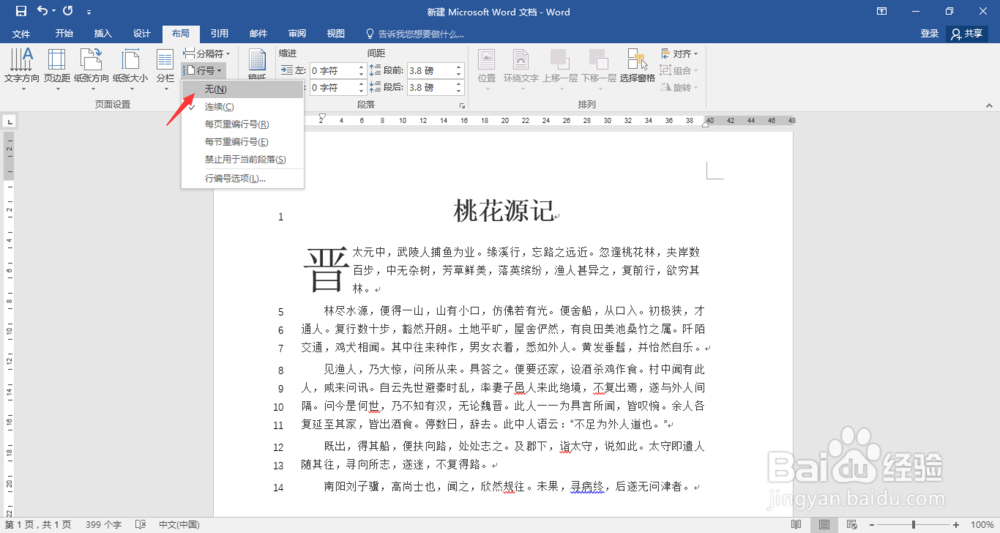Click the page indicator 第 1 页, 共 1 页
Viewport: 1000px width, 533px height.
pyautogui.click(x=38, y=525)
